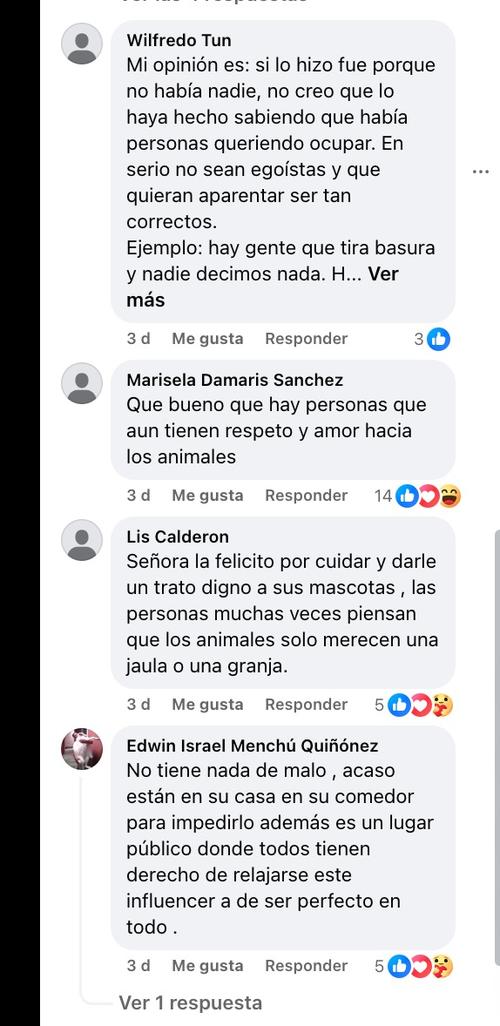View like reaction on Wilfredo Tun's comment
The height and width of the screenshot is (1026, 500).
(x=433, y=339)
